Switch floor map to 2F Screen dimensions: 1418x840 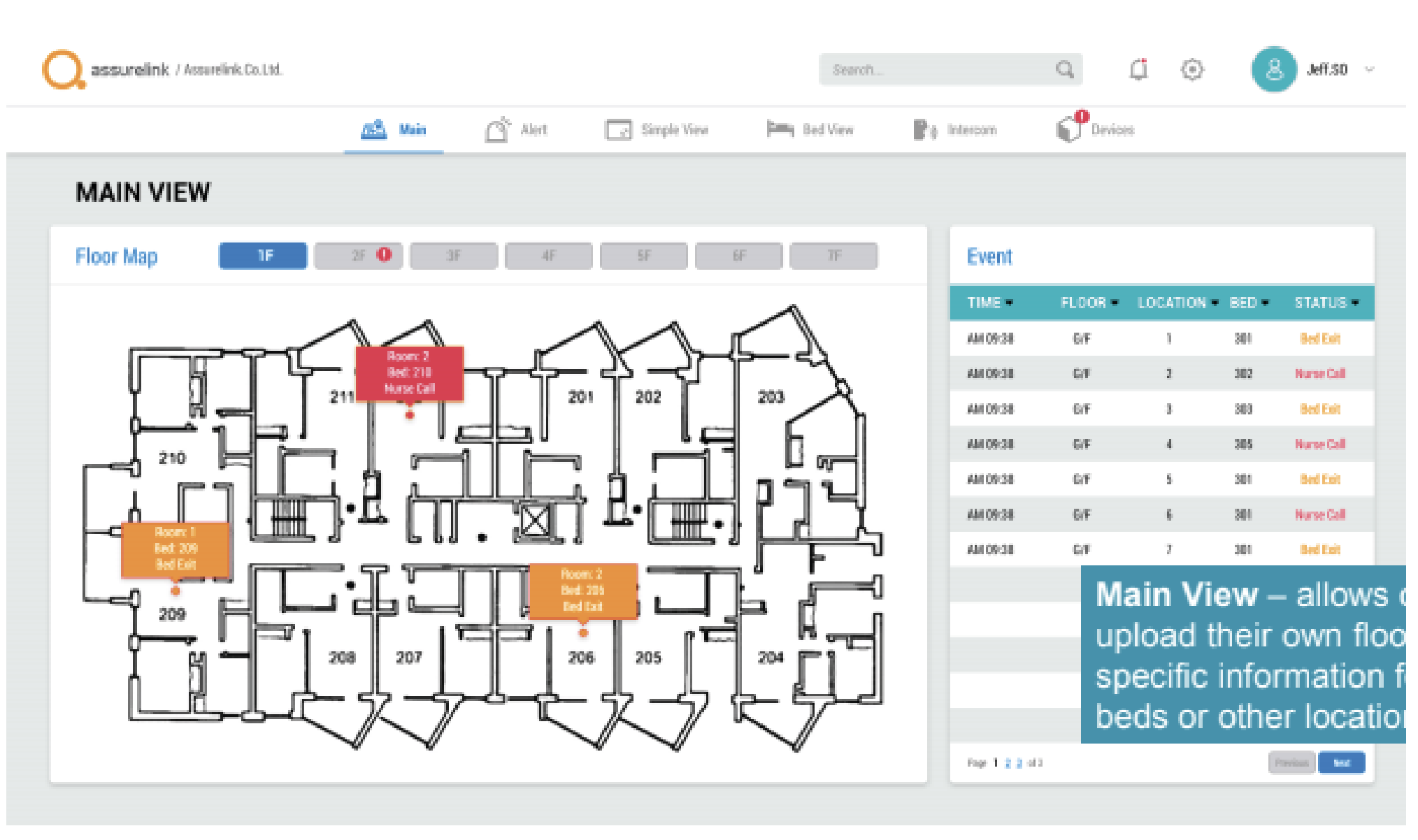coord(359,256)
